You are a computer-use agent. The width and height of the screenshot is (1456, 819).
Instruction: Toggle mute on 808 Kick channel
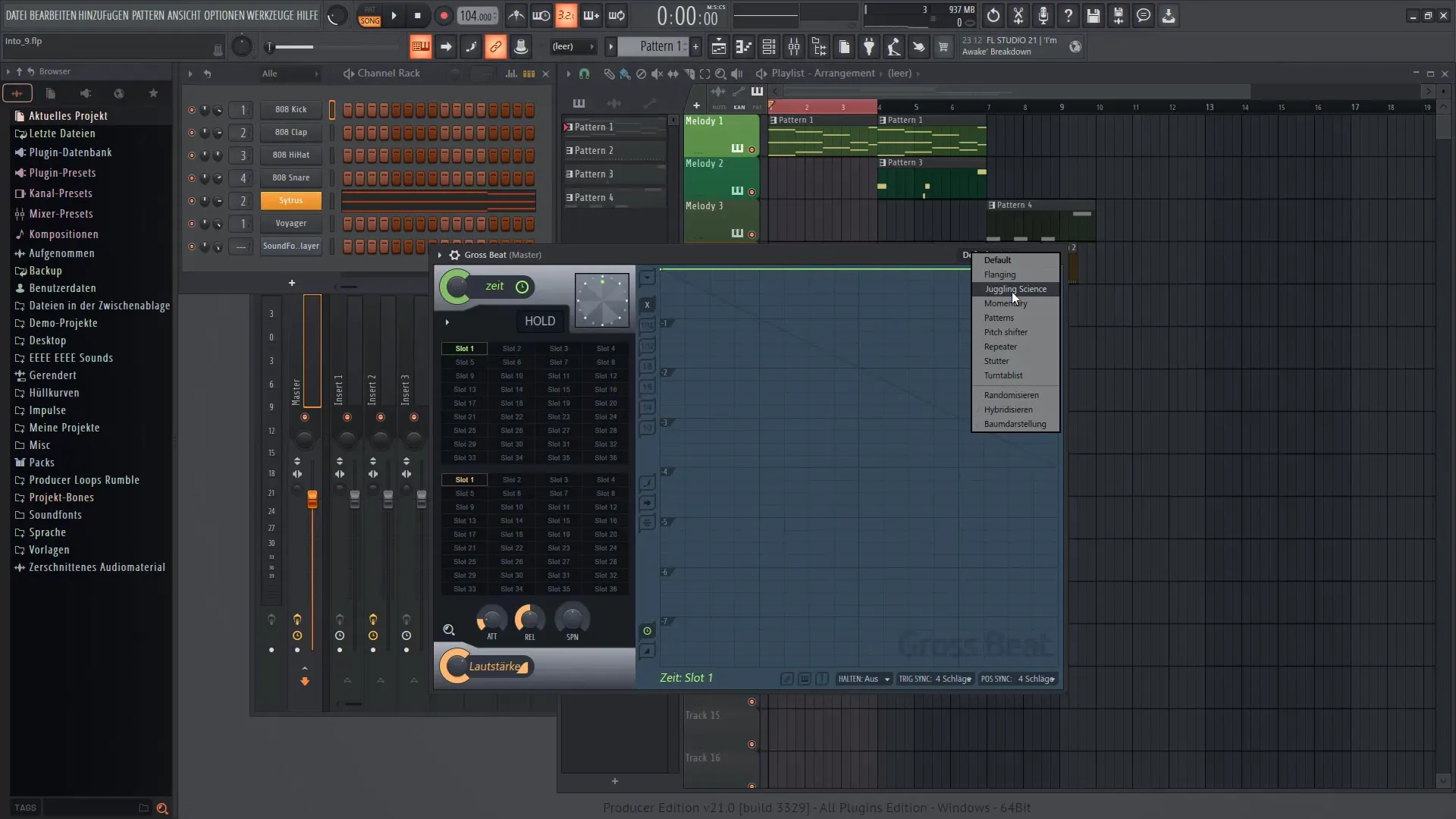191,108
